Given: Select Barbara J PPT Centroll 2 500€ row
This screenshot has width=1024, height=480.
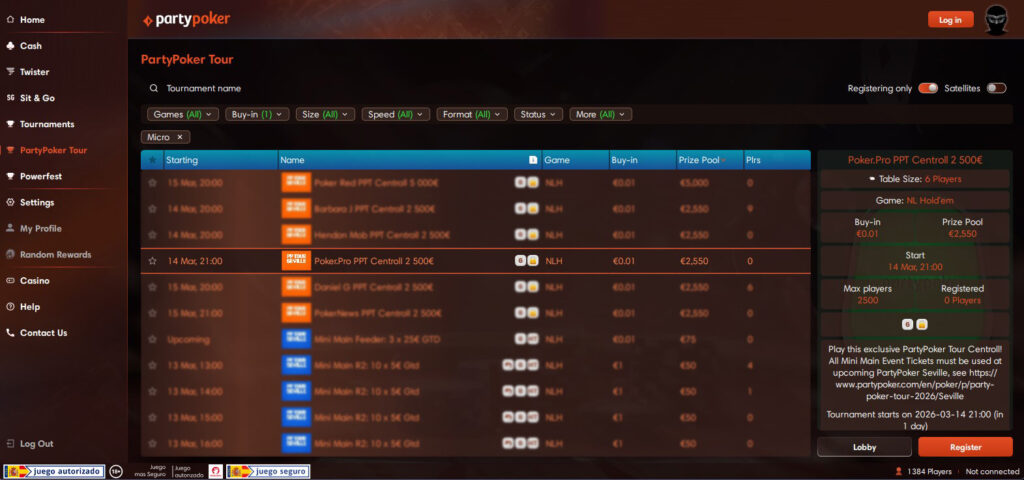Looking at the screenshot, I should (475, 209).
